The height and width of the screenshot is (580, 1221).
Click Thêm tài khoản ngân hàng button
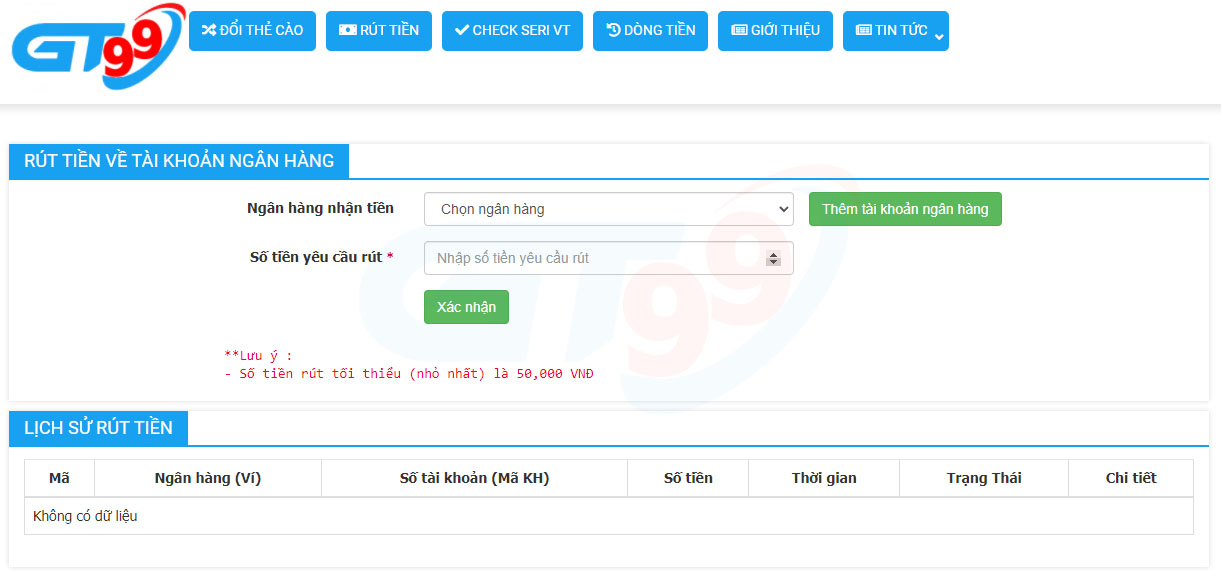click(x=905, y=209)
